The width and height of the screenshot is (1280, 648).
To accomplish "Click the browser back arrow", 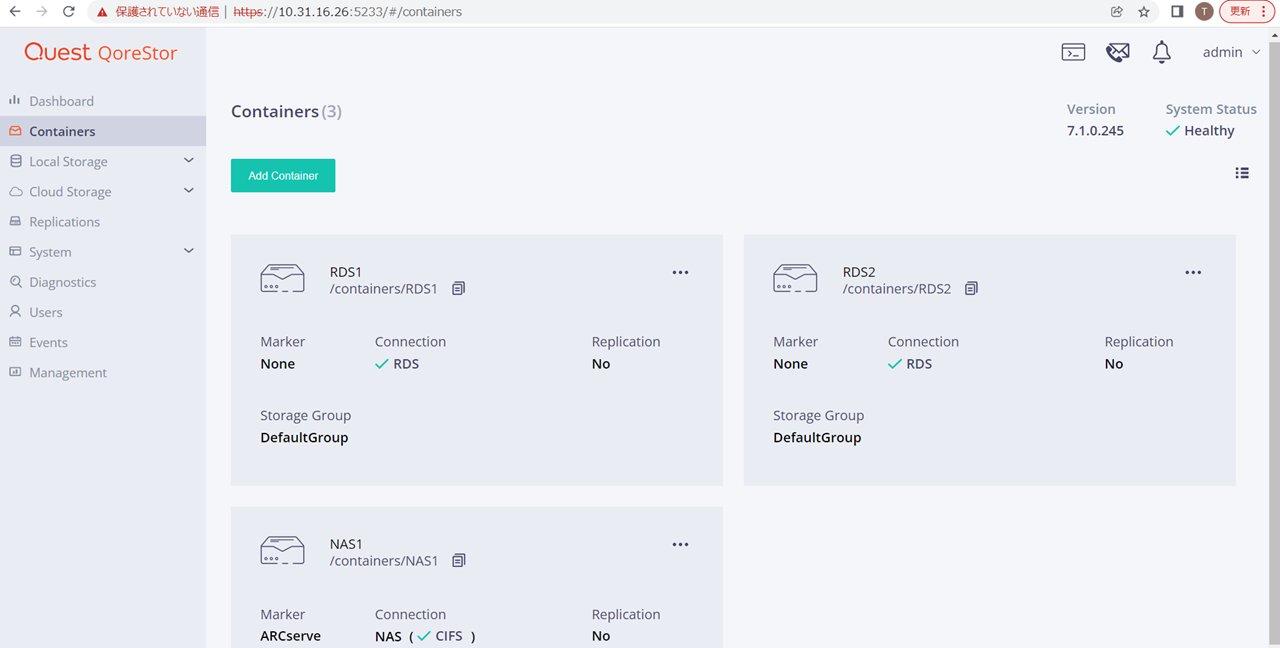I will [x=15, y=12].
